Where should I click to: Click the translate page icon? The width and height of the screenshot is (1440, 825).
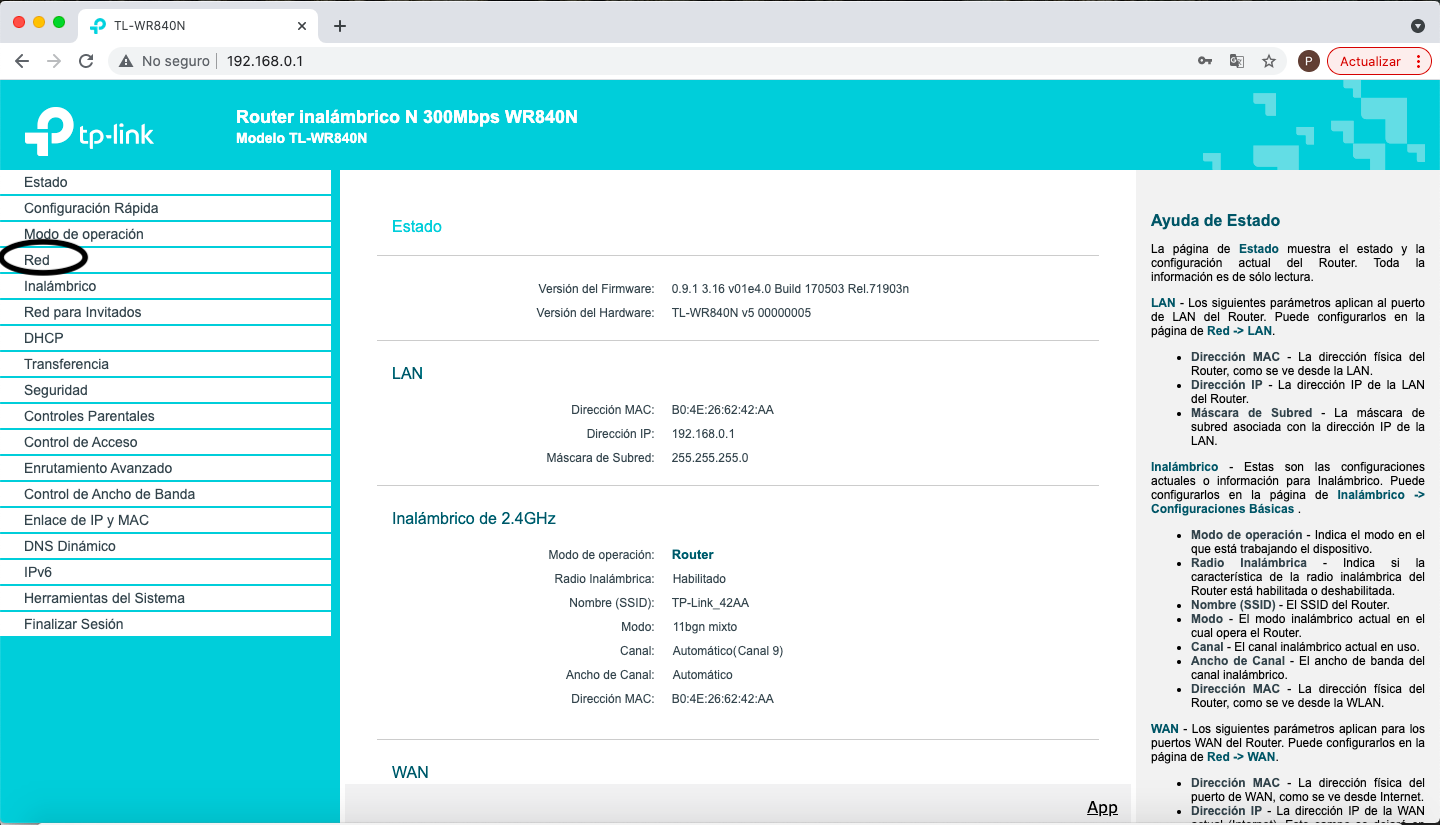[1237, 61]
